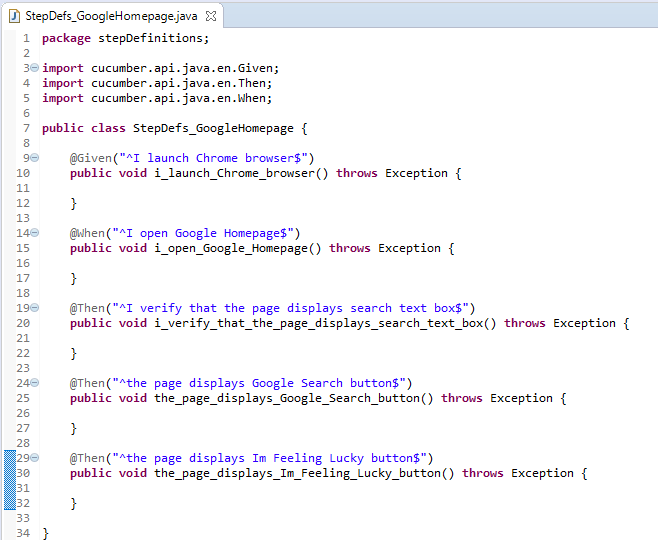Click 'cucumber.api.java.en.Given;' import text
Image resolution: width=658 pixels, height=540 pixels.
(185, 68)
